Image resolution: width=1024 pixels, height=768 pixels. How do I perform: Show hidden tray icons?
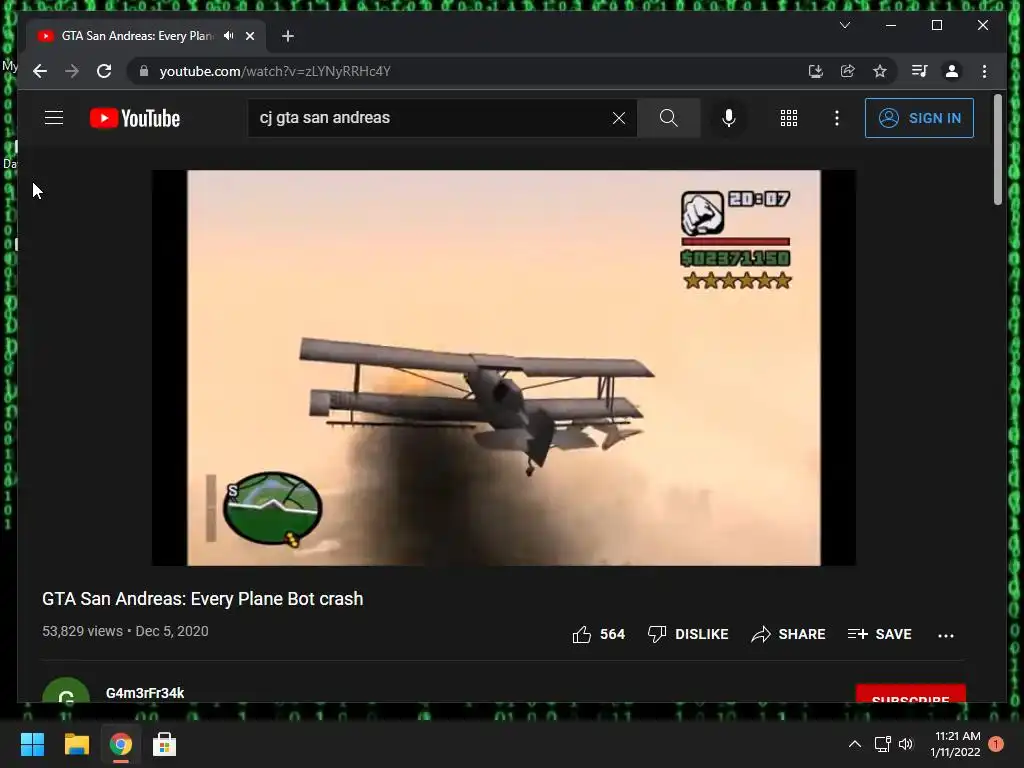point(854,744)
